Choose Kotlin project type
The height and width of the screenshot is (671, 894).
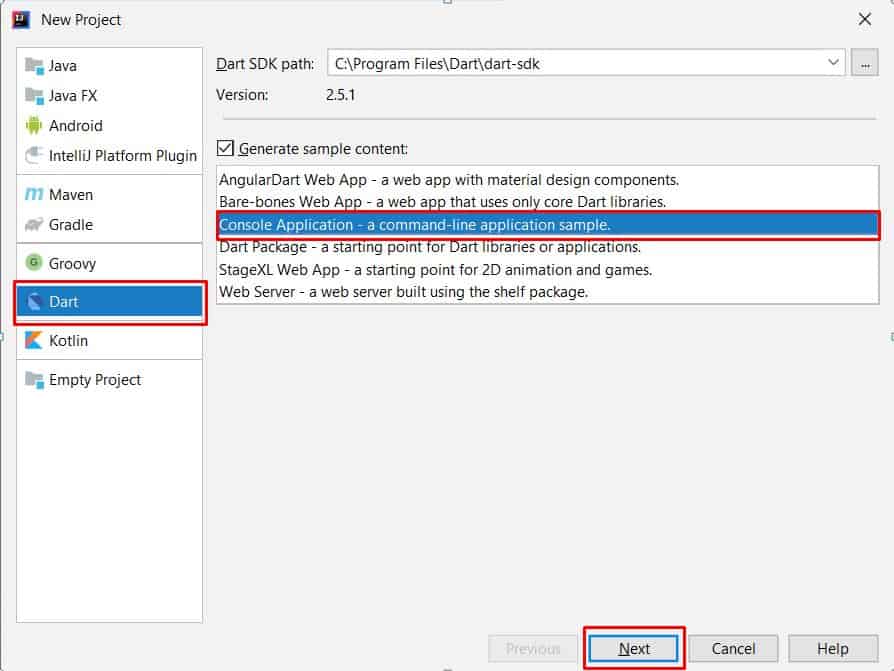(109, 340)
